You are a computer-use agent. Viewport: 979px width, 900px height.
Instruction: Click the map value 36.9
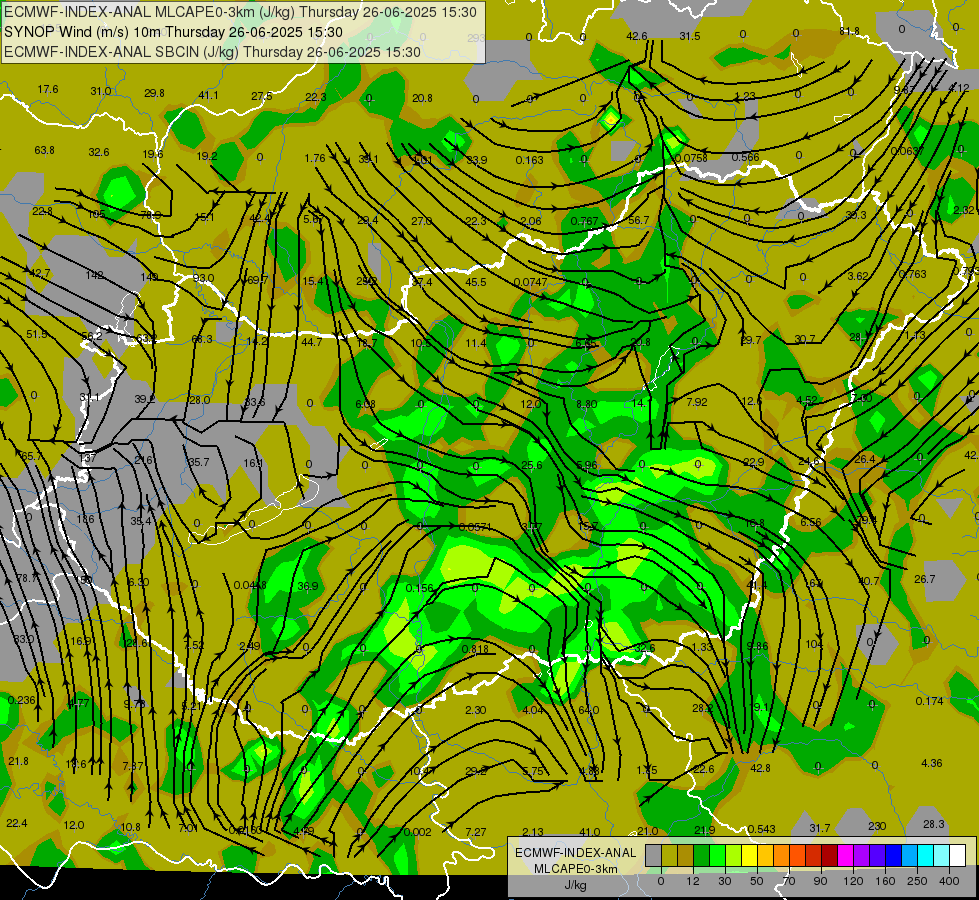click(308, 586)
